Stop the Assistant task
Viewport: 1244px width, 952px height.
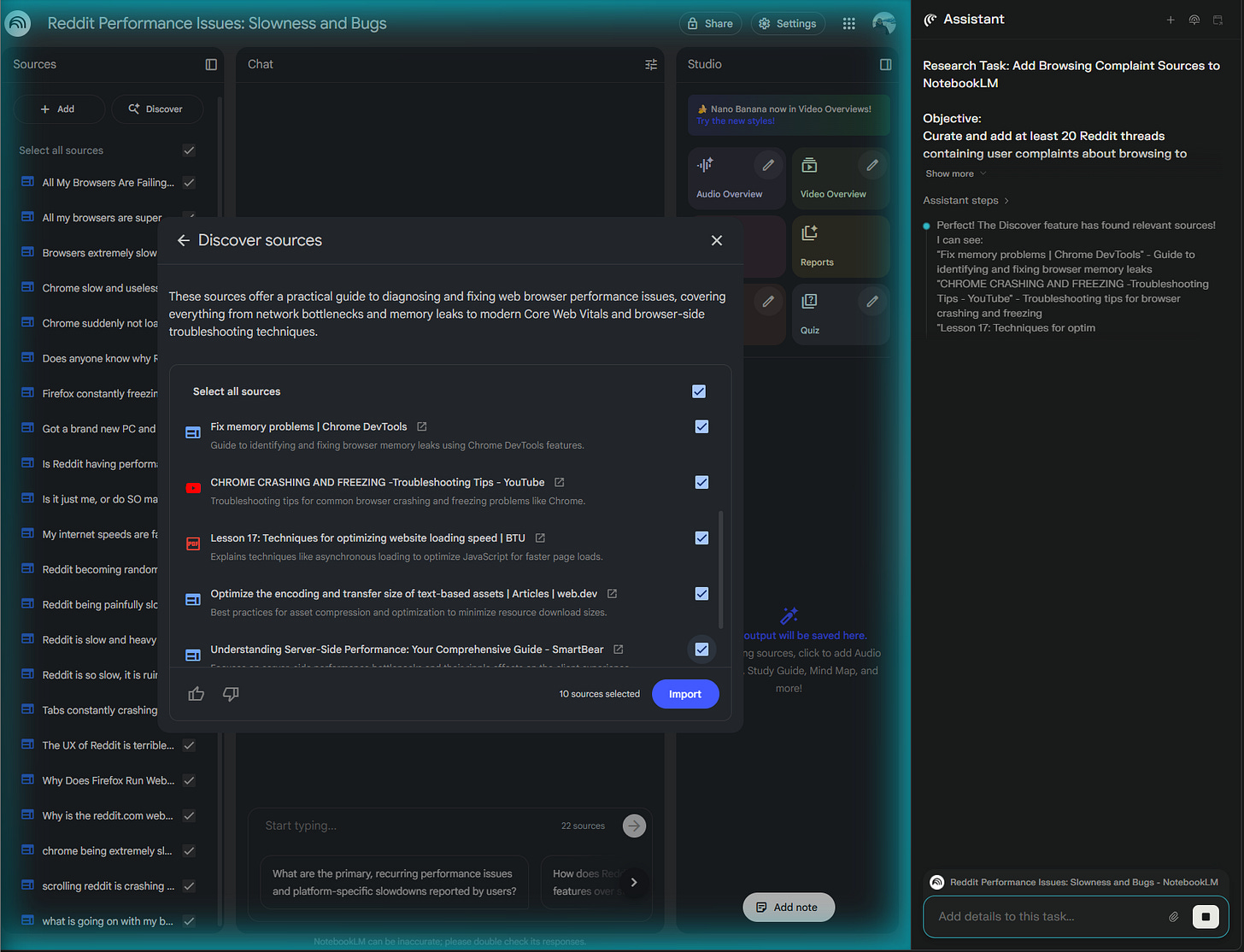[1206, 917]
